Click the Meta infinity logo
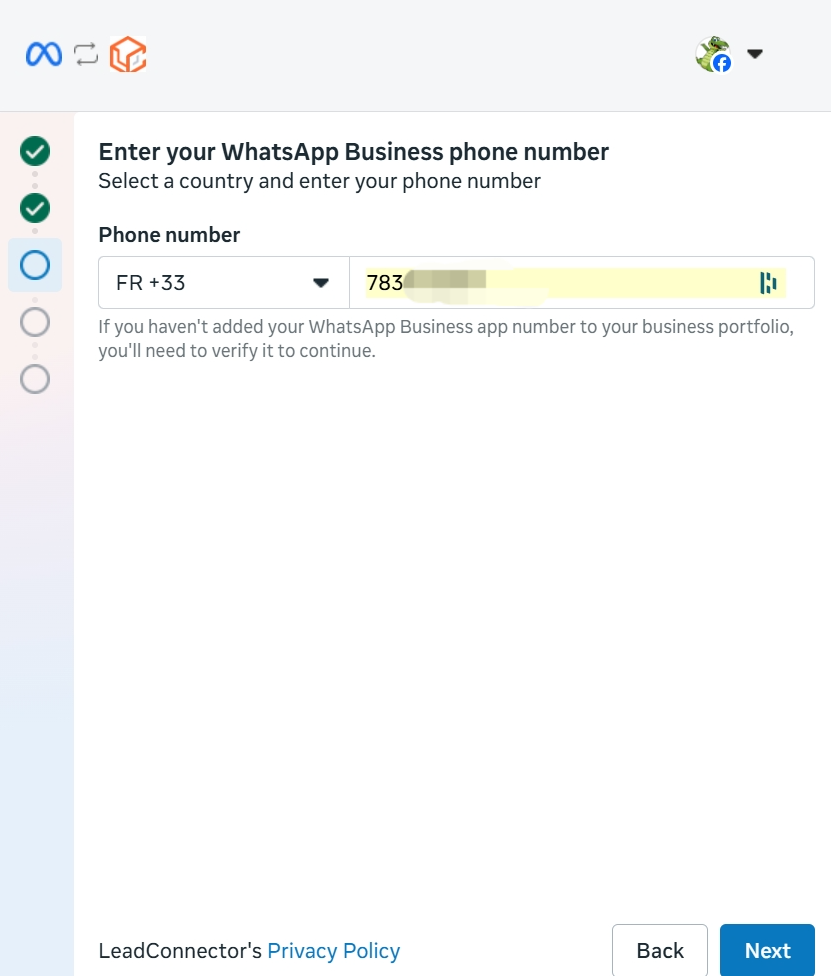831x976 pixels. pyautogui.click(x=44, y=54)
